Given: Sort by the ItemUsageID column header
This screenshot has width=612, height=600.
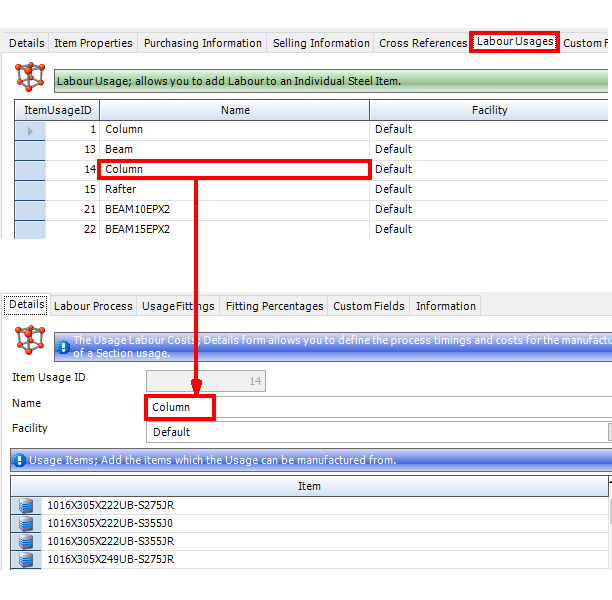Looking at the screenshot, I should [57, 110].
